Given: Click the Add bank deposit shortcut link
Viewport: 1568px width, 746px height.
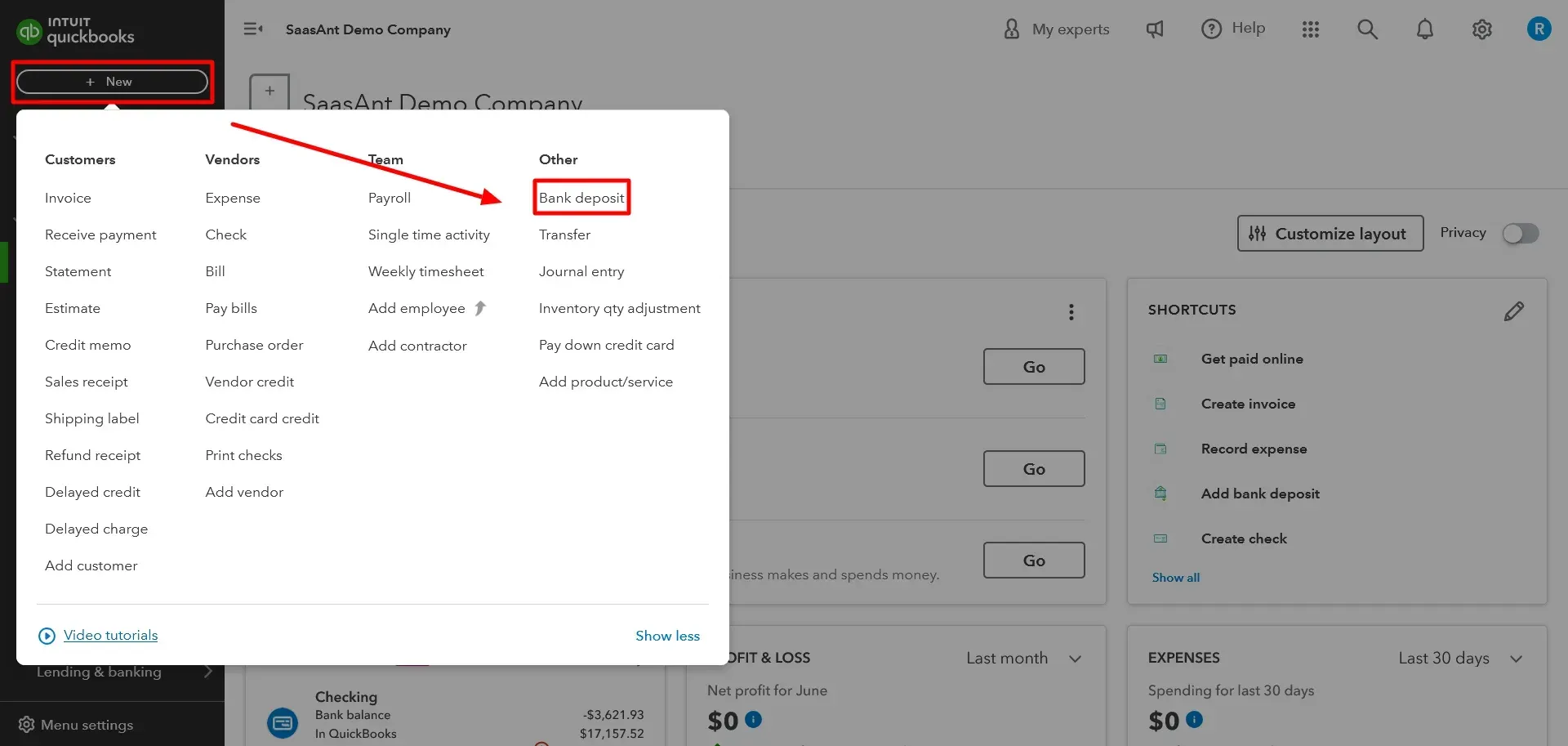Looking at the screenshot, I should click(x=1260, y=494).
